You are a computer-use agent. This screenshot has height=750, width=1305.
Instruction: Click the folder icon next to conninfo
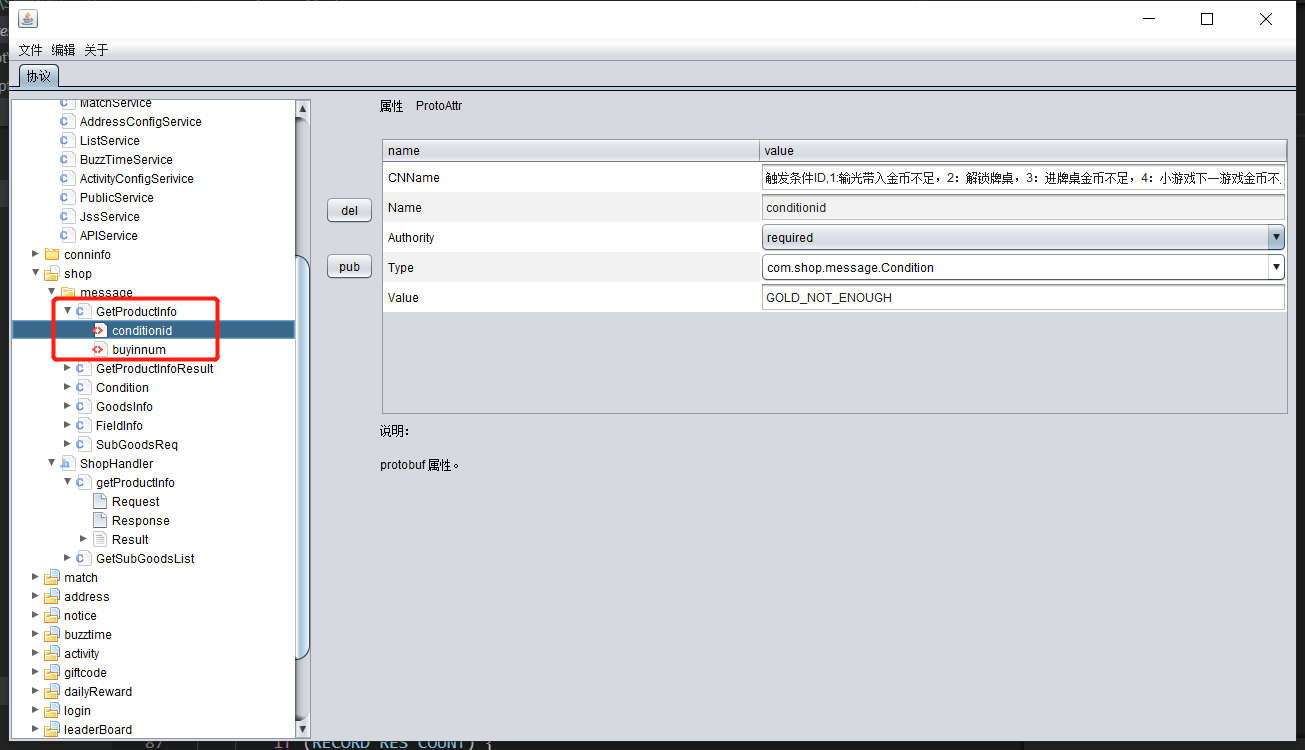click(x=52, y=255)
